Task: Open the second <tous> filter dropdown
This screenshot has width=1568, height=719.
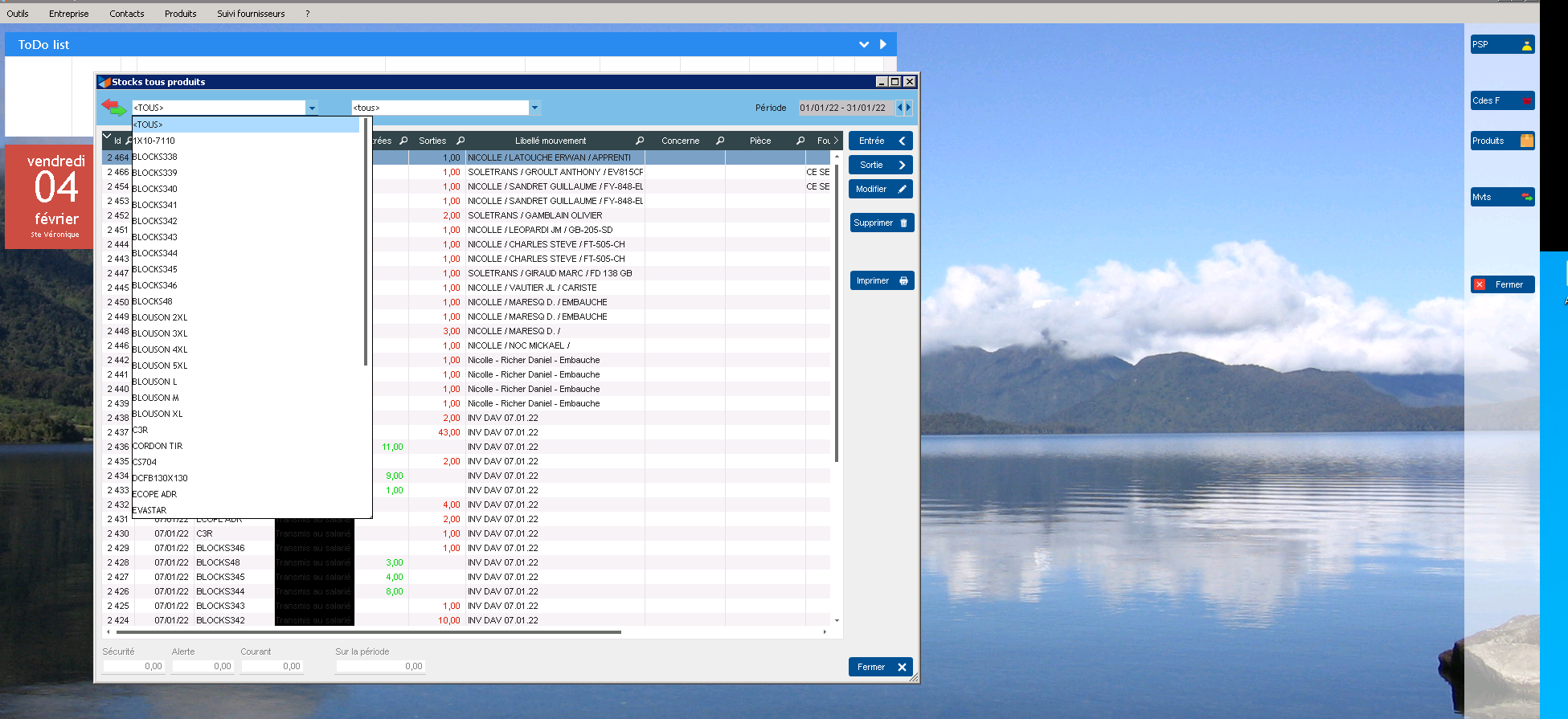Action: click(x=534, y=108)
